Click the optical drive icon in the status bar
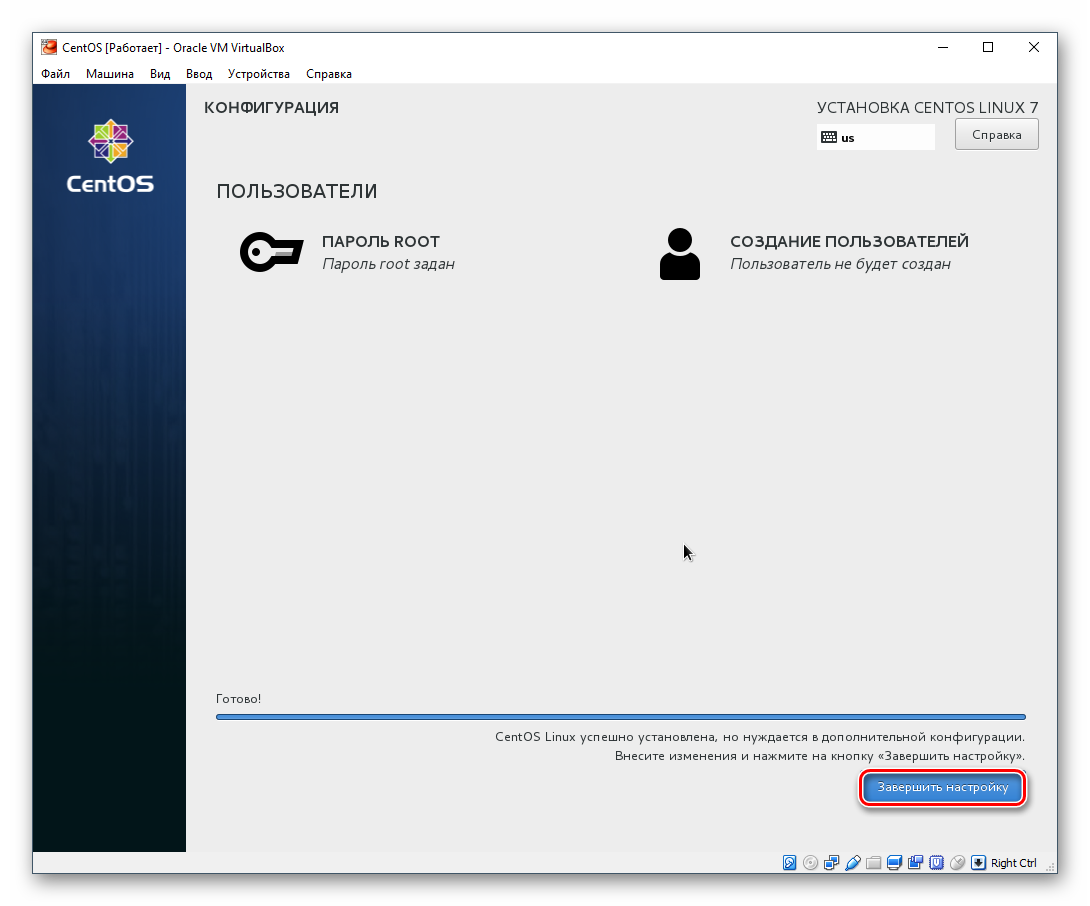1090x906 pixels. point(808,862)
